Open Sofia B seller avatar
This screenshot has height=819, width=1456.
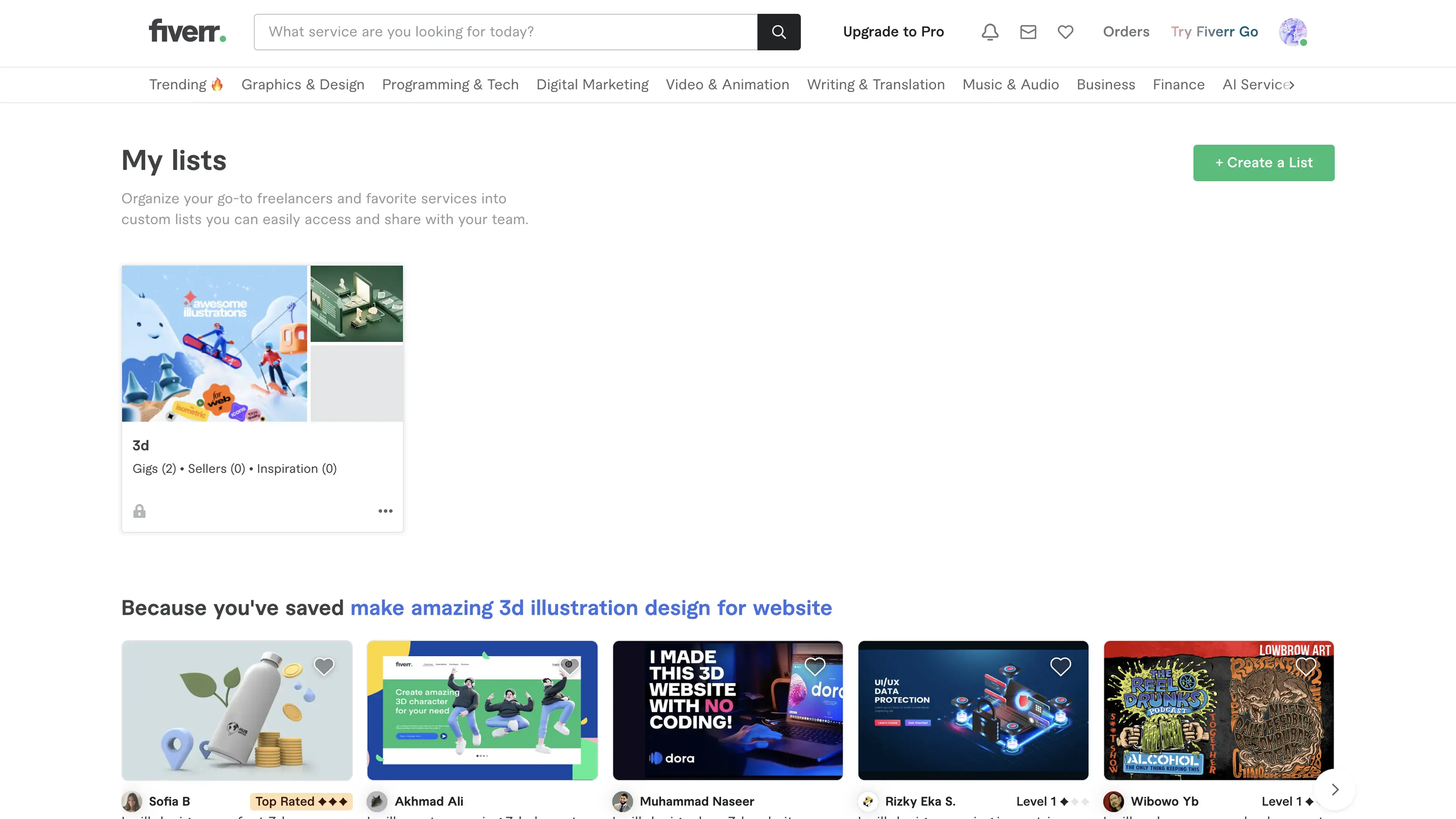(x=132, y=801)
